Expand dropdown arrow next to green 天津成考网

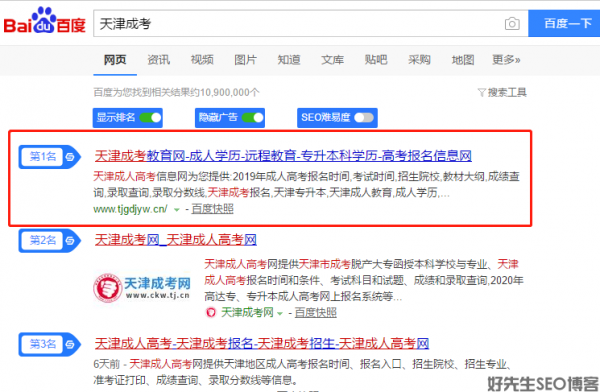point(280,314)
